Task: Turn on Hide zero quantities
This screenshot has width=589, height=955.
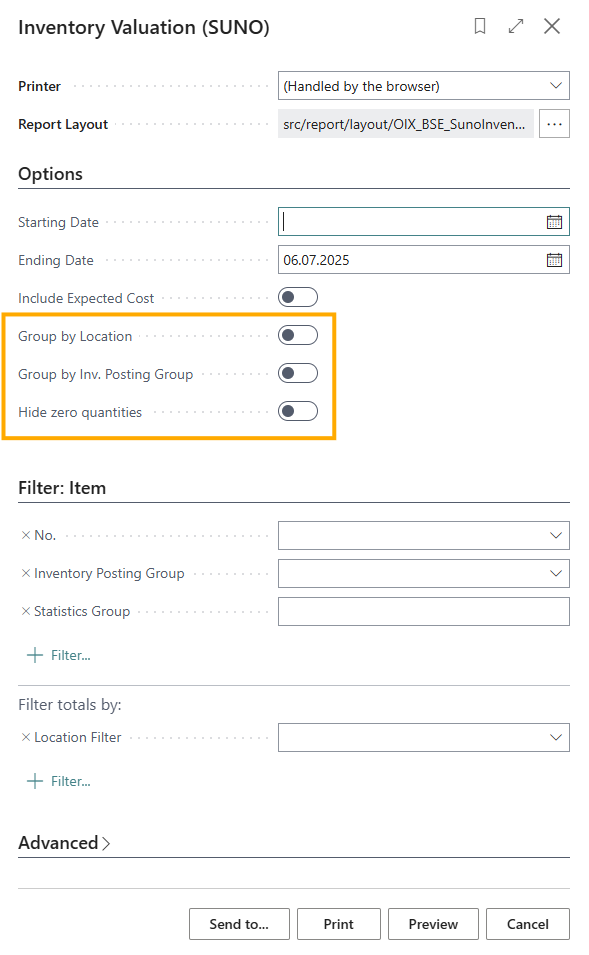Action: tap(298, 411)
